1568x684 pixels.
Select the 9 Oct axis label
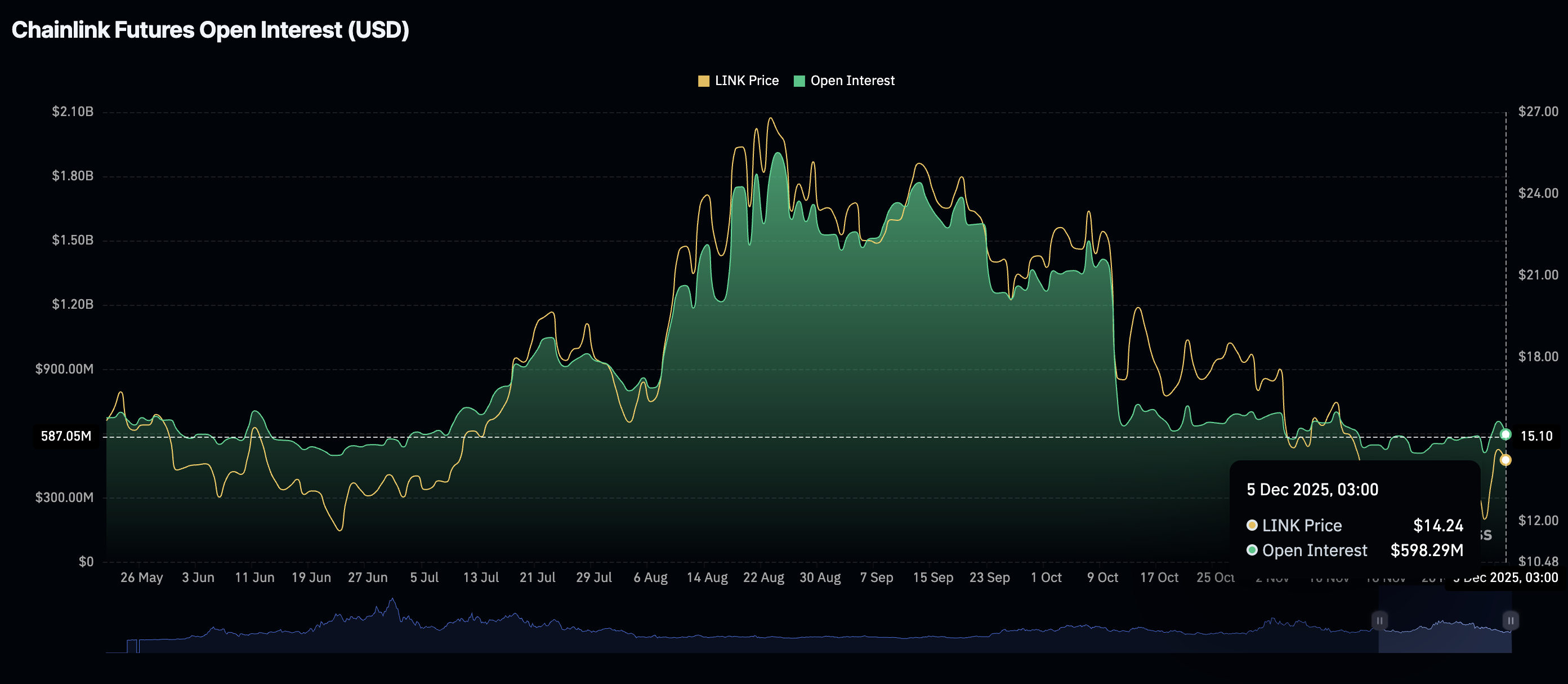[1102, 578]
